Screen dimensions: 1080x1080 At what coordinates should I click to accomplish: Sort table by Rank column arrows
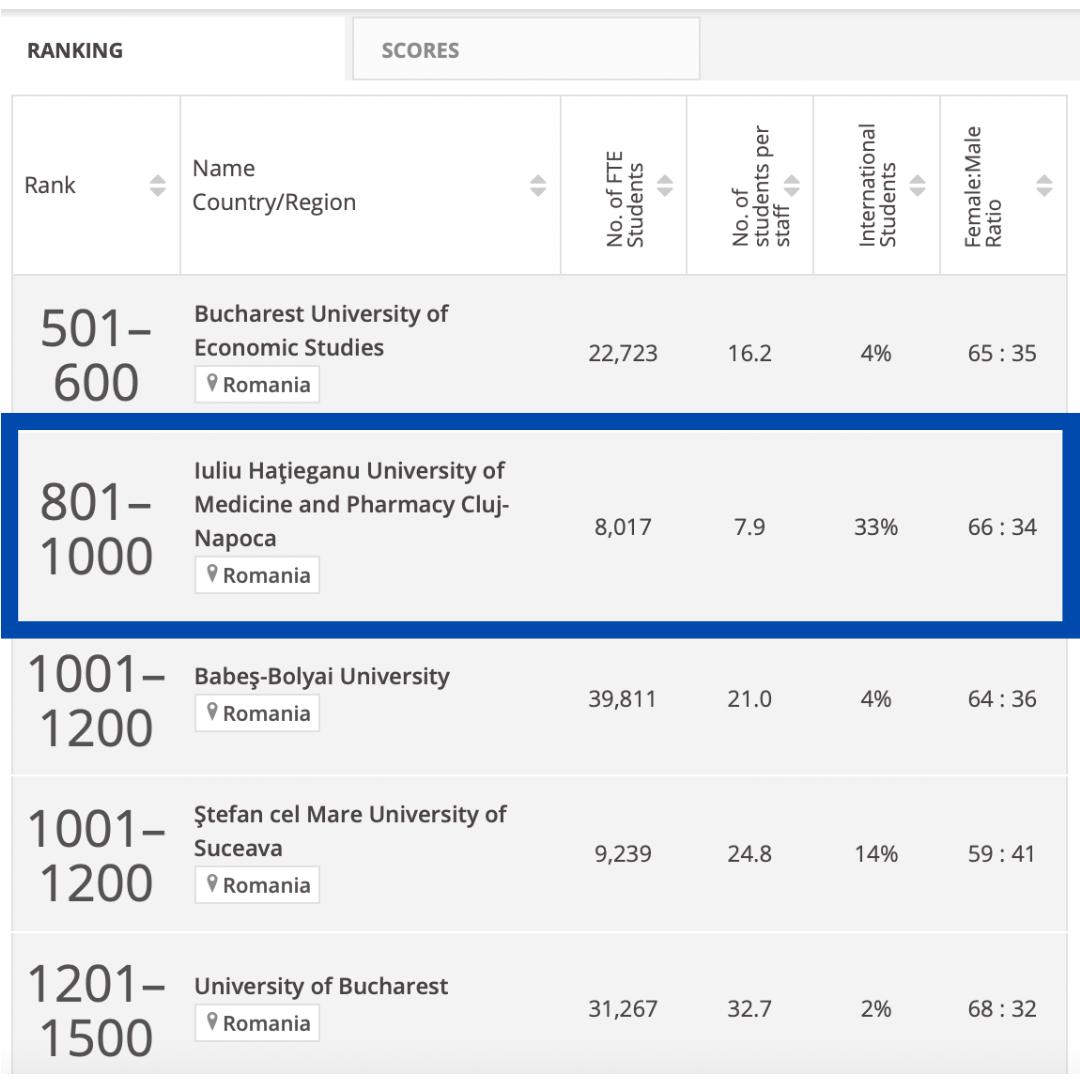click(x=157, y=186)
